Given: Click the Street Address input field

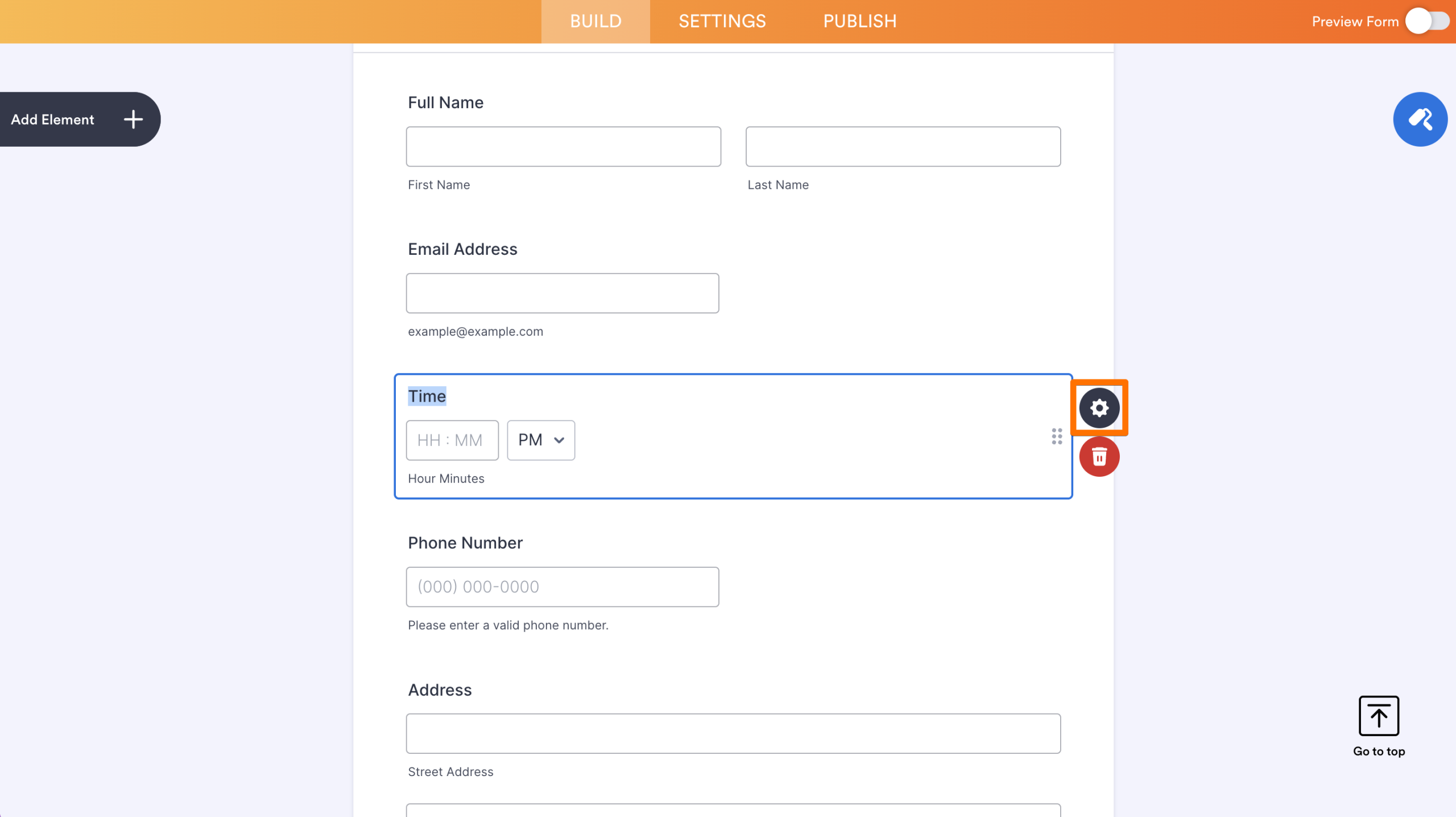Looking at the screenshot, I should (x=734, y=733).
